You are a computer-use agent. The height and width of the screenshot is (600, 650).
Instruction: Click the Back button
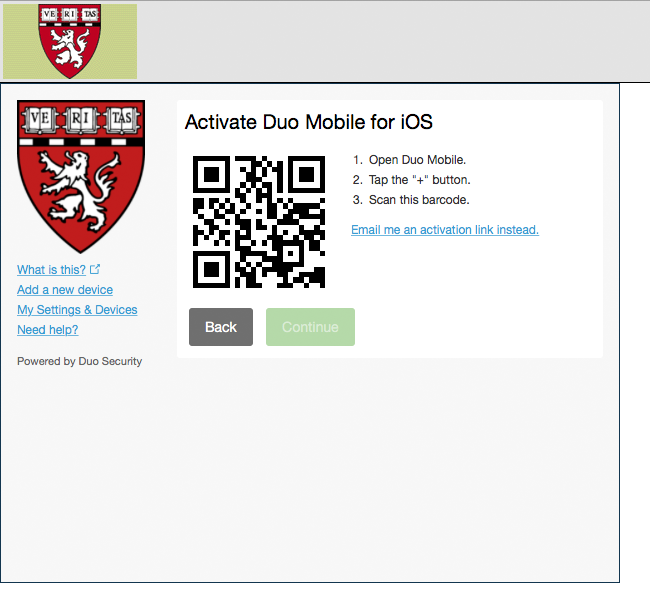pyautogui.click(x=221, y=327)
